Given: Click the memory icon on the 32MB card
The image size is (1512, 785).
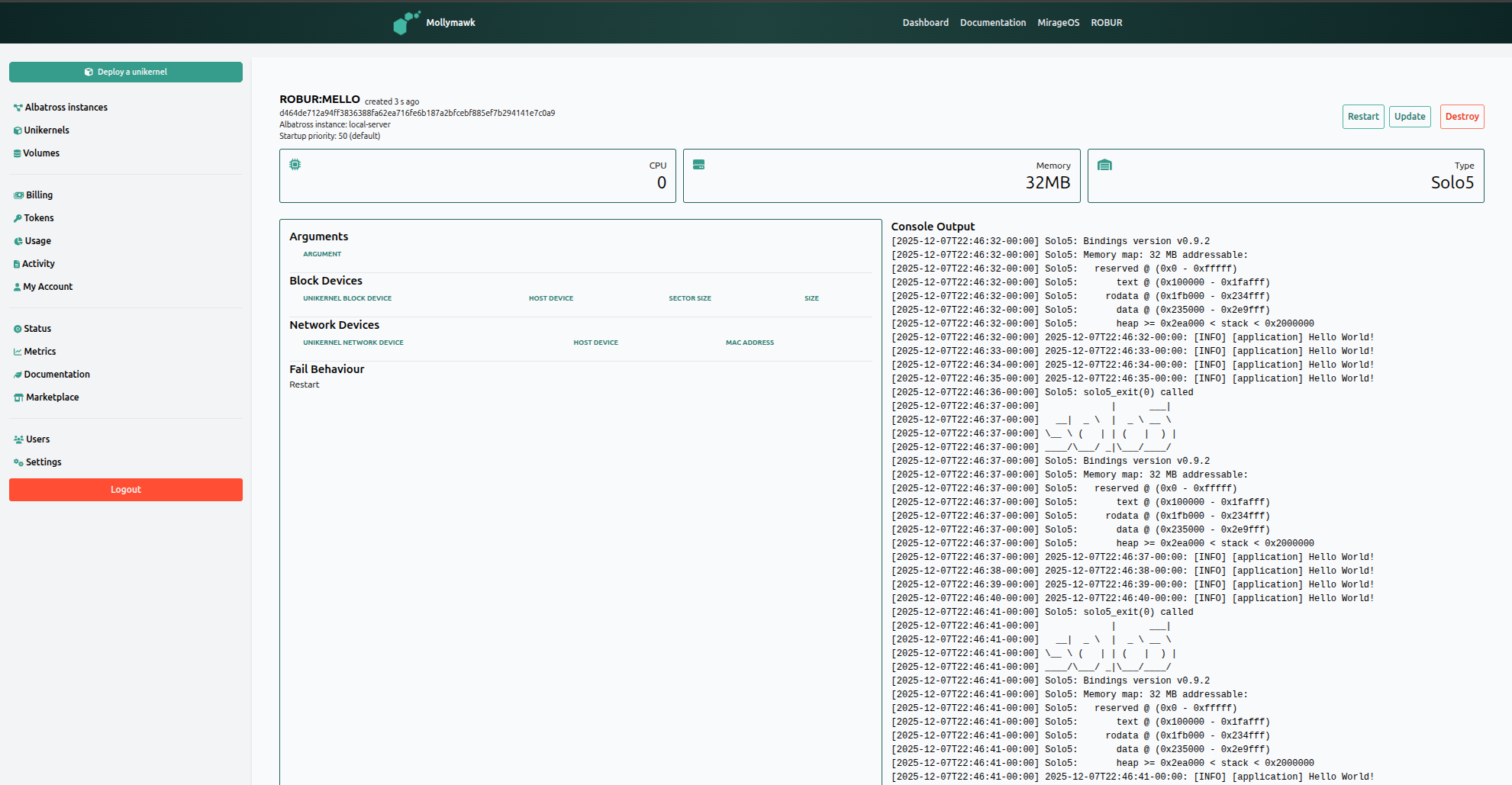Looking at the screenshot, I should 699,163.
